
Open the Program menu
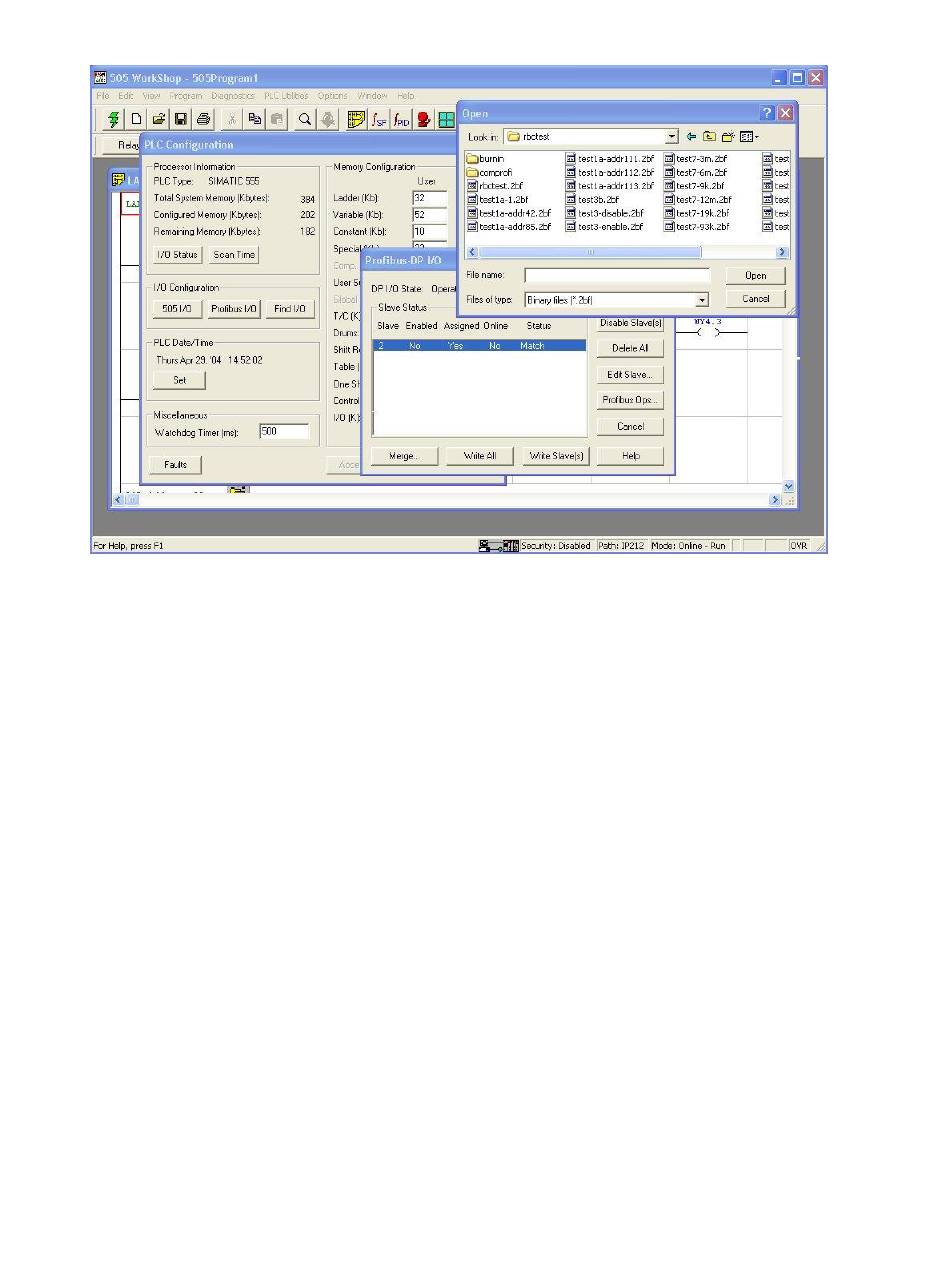click(x=185, y=96)
